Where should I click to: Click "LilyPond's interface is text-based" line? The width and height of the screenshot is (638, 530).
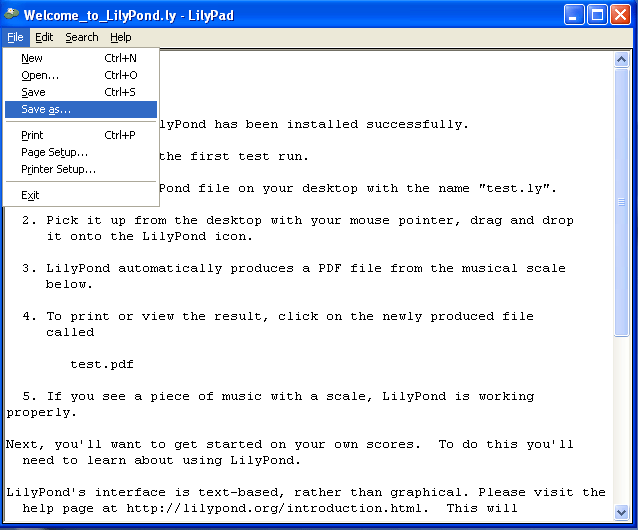(x=306, y=492)
